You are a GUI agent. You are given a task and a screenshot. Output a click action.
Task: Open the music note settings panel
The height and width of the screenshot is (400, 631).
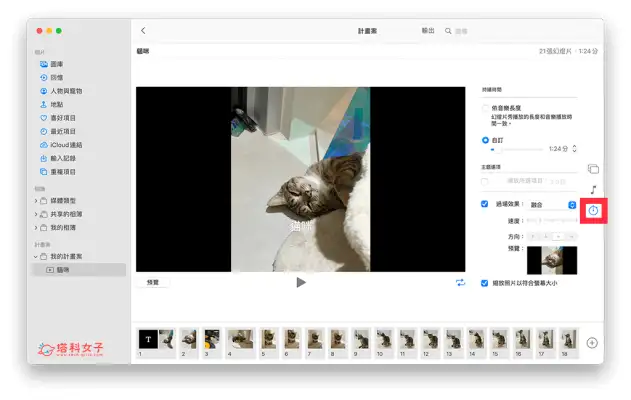tap(593, 189)
